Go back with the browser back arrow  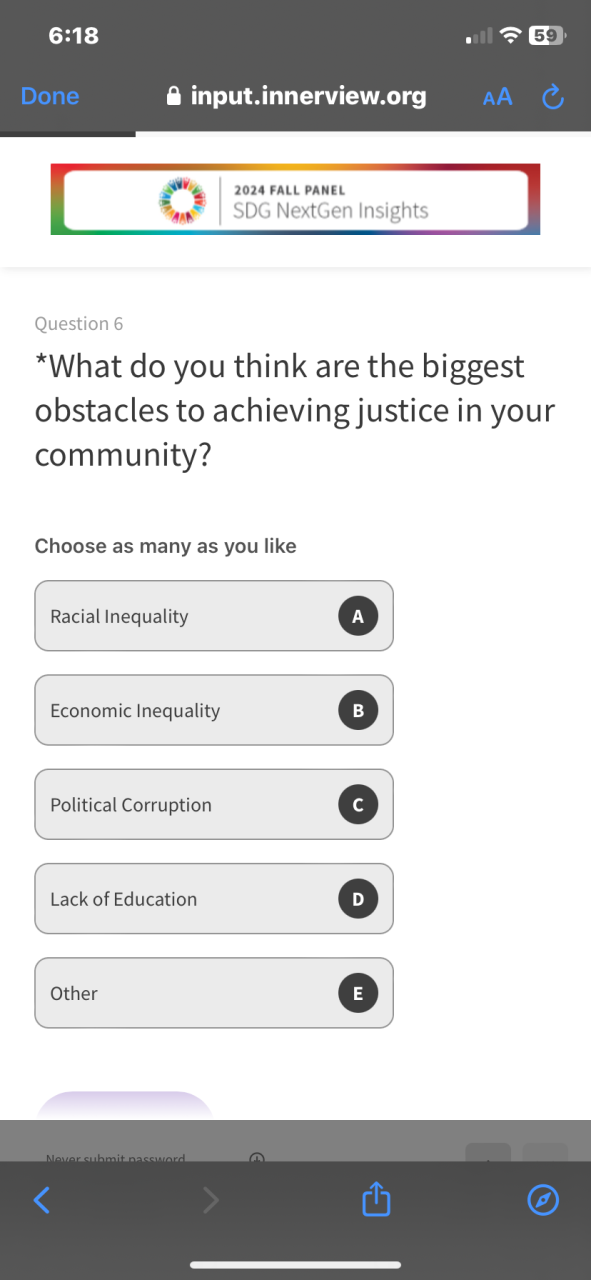coord(42,1200)
